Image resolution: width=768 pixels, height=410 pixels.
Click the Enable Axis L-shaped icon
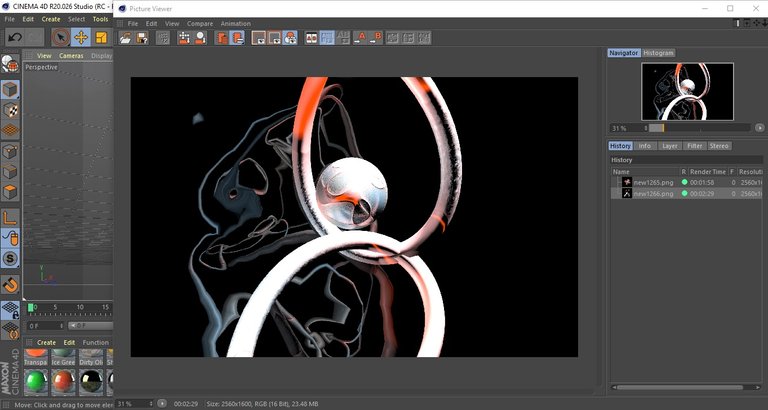click(10, 218)
